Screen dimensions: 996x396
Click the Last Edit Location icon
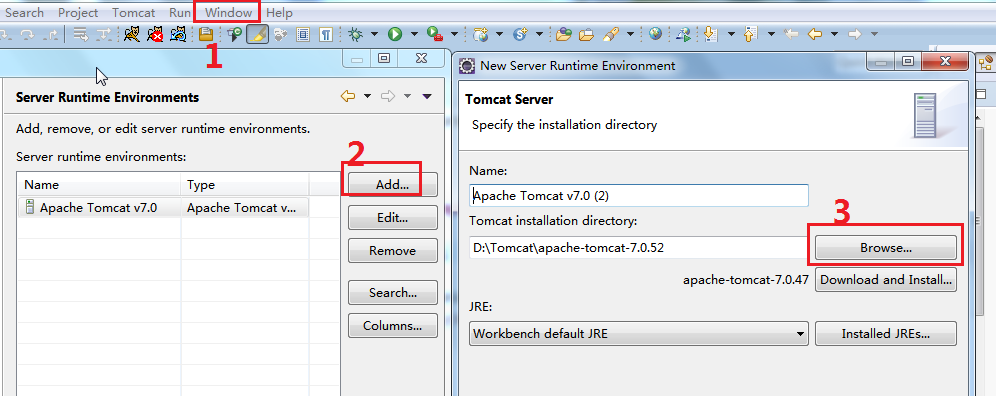click(x=791, y=34)
